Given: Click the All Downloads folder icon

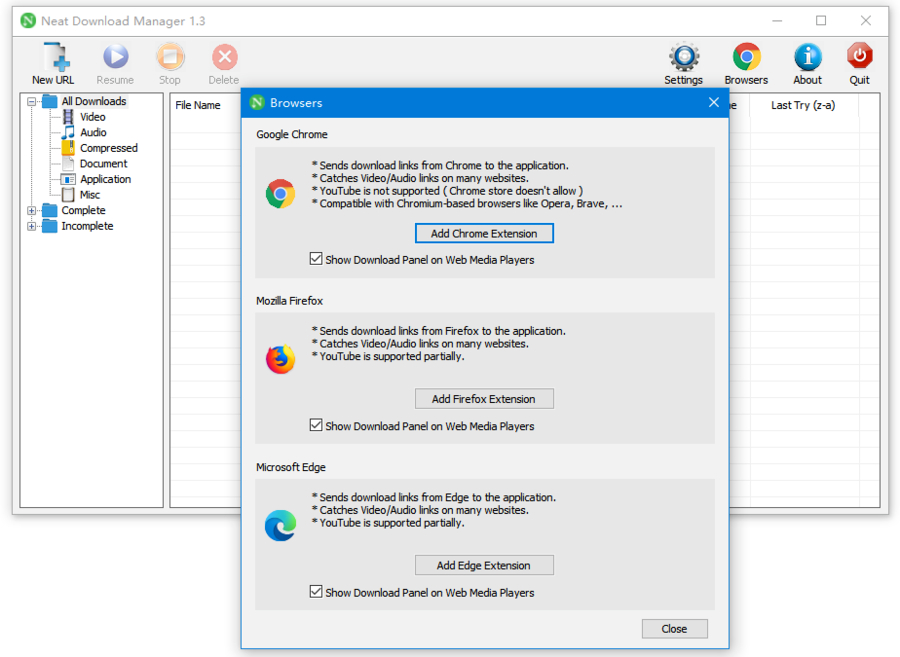Looking at the screenshot, I should pyautogui.click(x=51, y=101).
